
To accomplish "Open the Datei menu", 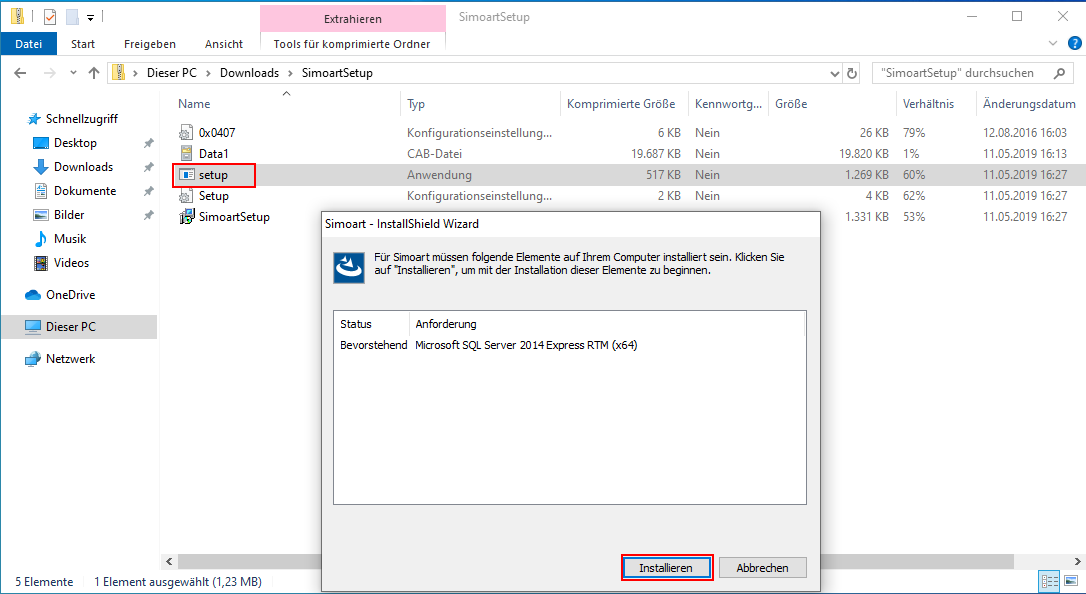I will click(29, 44).
